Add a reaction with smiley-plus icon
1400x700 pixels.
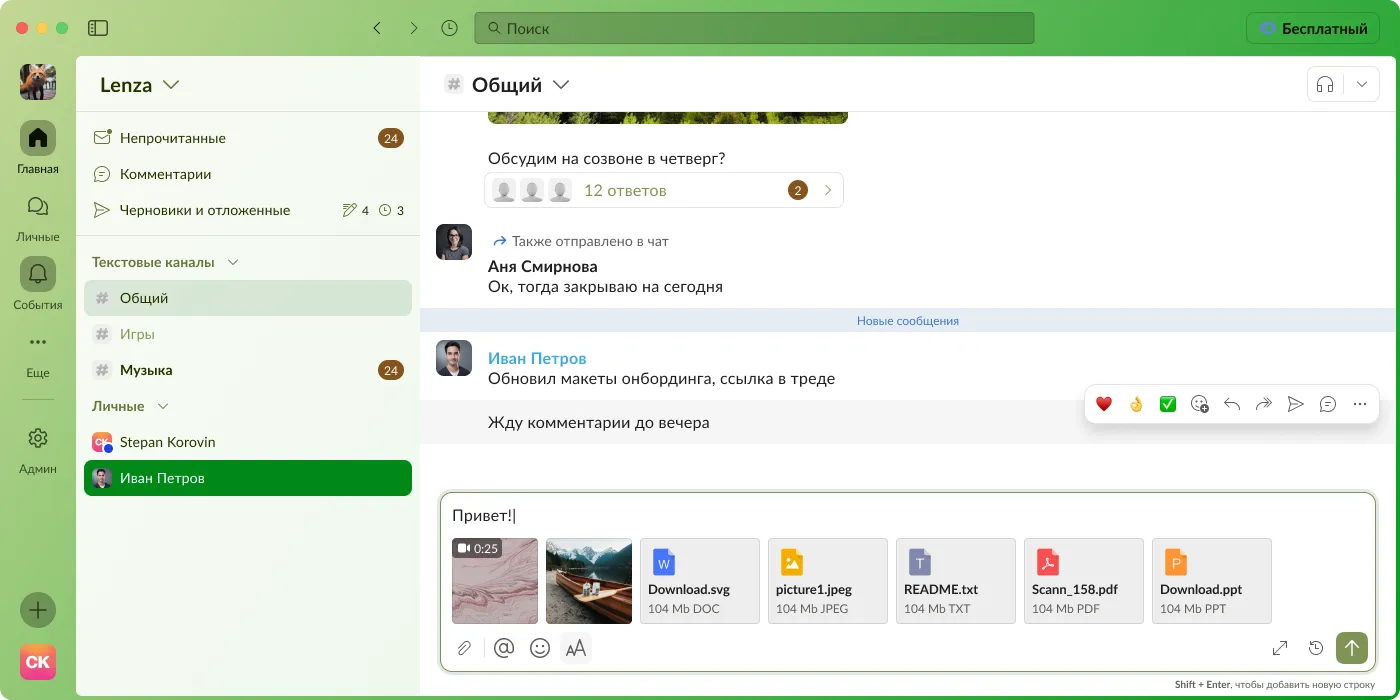coord(1200,404)
